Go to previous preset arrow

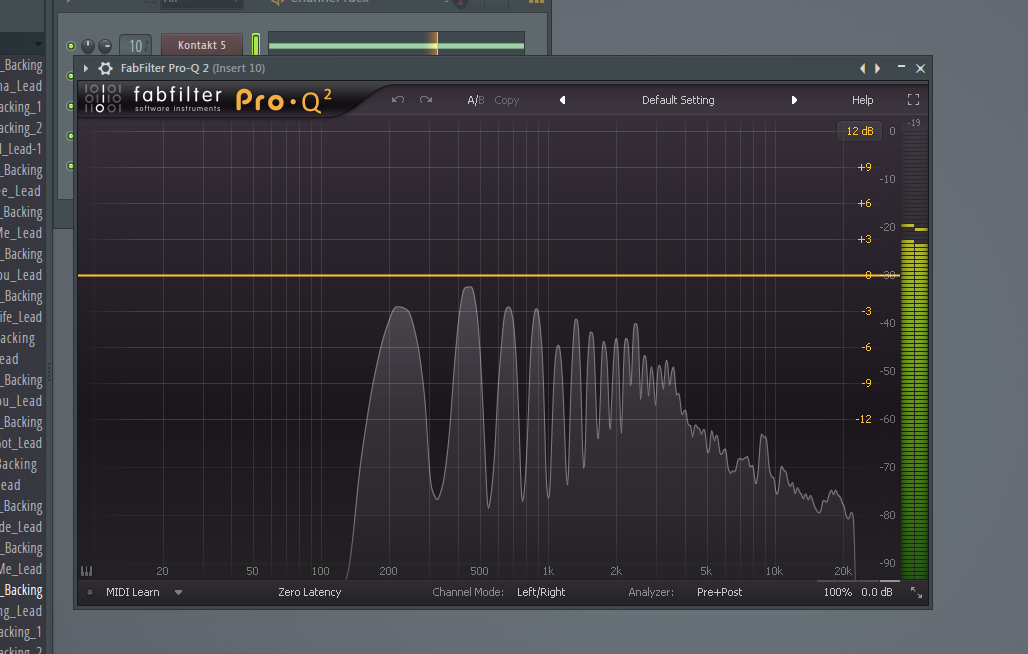pyautogui.click(x=563, y=100)
